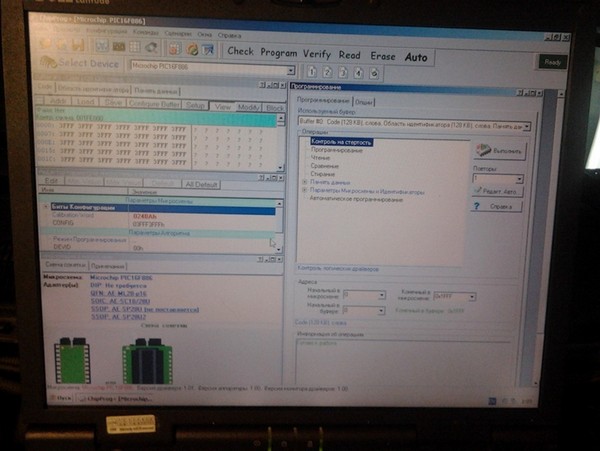This screenshot has width=600, height=451.
Task: Click the Select Device button
Action: point(79,63)
